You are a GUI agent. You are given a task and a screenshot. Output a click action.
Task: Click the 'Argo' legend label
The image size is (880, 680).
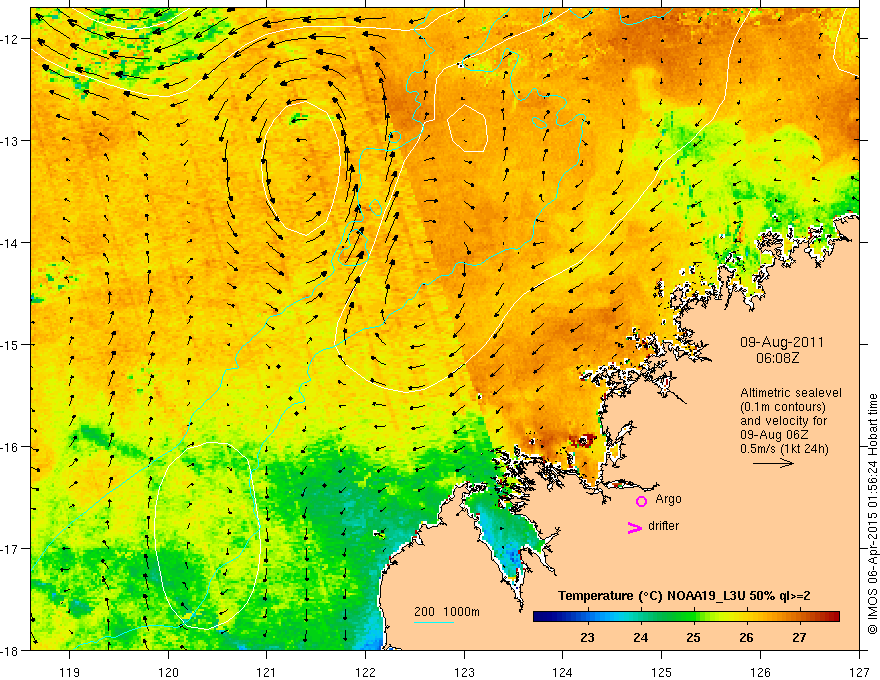coord(668,499)
